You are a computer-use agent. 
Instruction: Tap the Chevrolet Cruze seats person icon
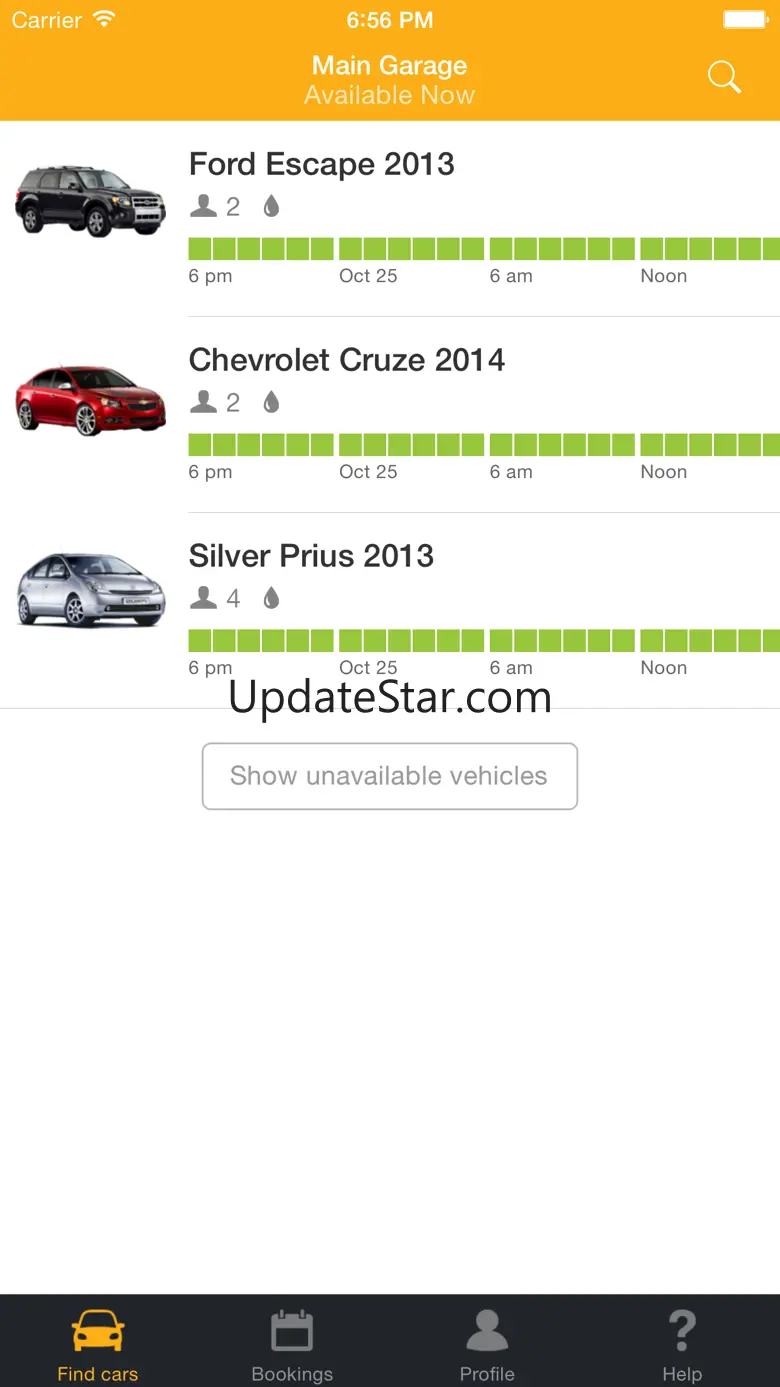[204, 402]
